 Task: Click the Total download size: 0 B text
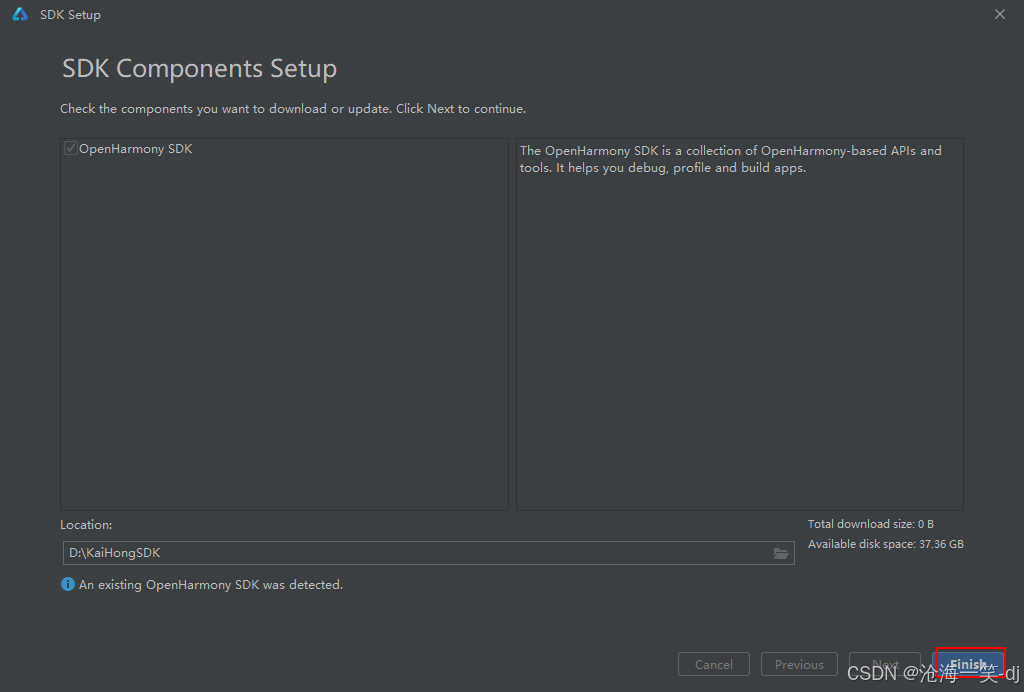(871, 524)
